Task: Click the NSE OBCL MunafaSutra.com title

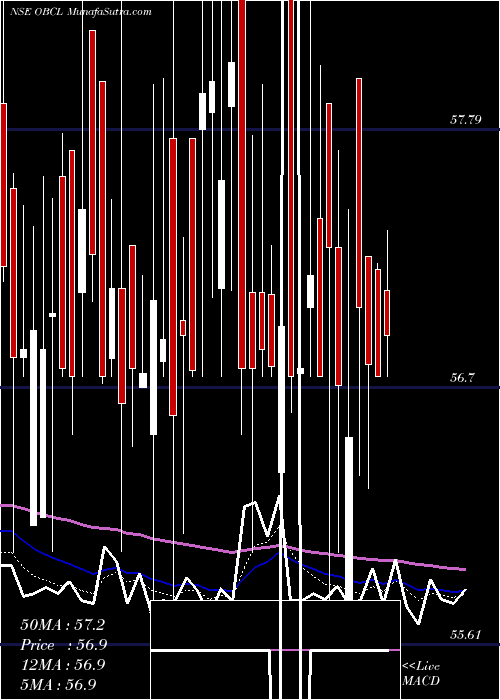Action: pos(80,12)
